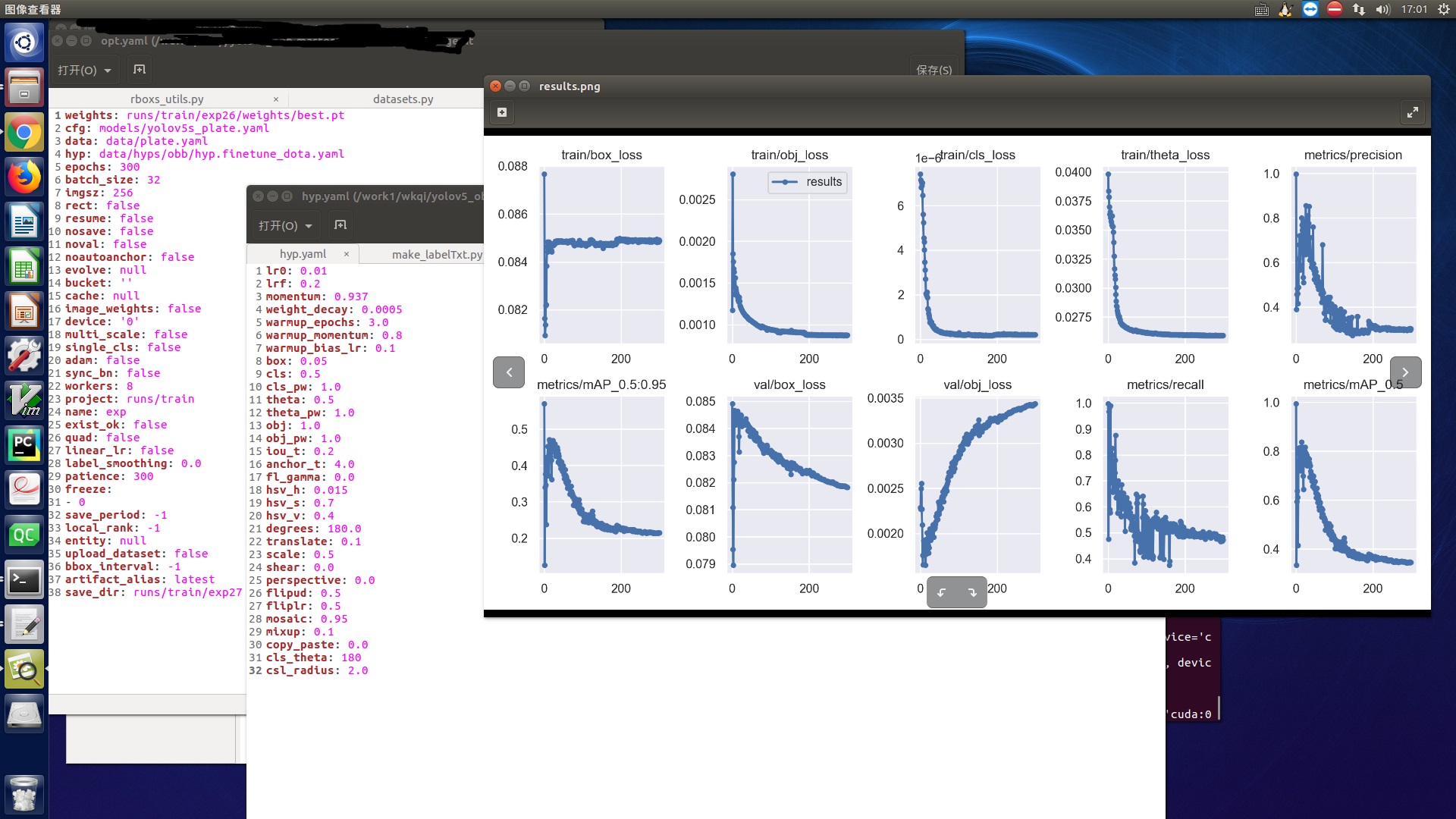Open Google Chrome from the dock
The image size is (1456, 819).
tap(24, 133)
